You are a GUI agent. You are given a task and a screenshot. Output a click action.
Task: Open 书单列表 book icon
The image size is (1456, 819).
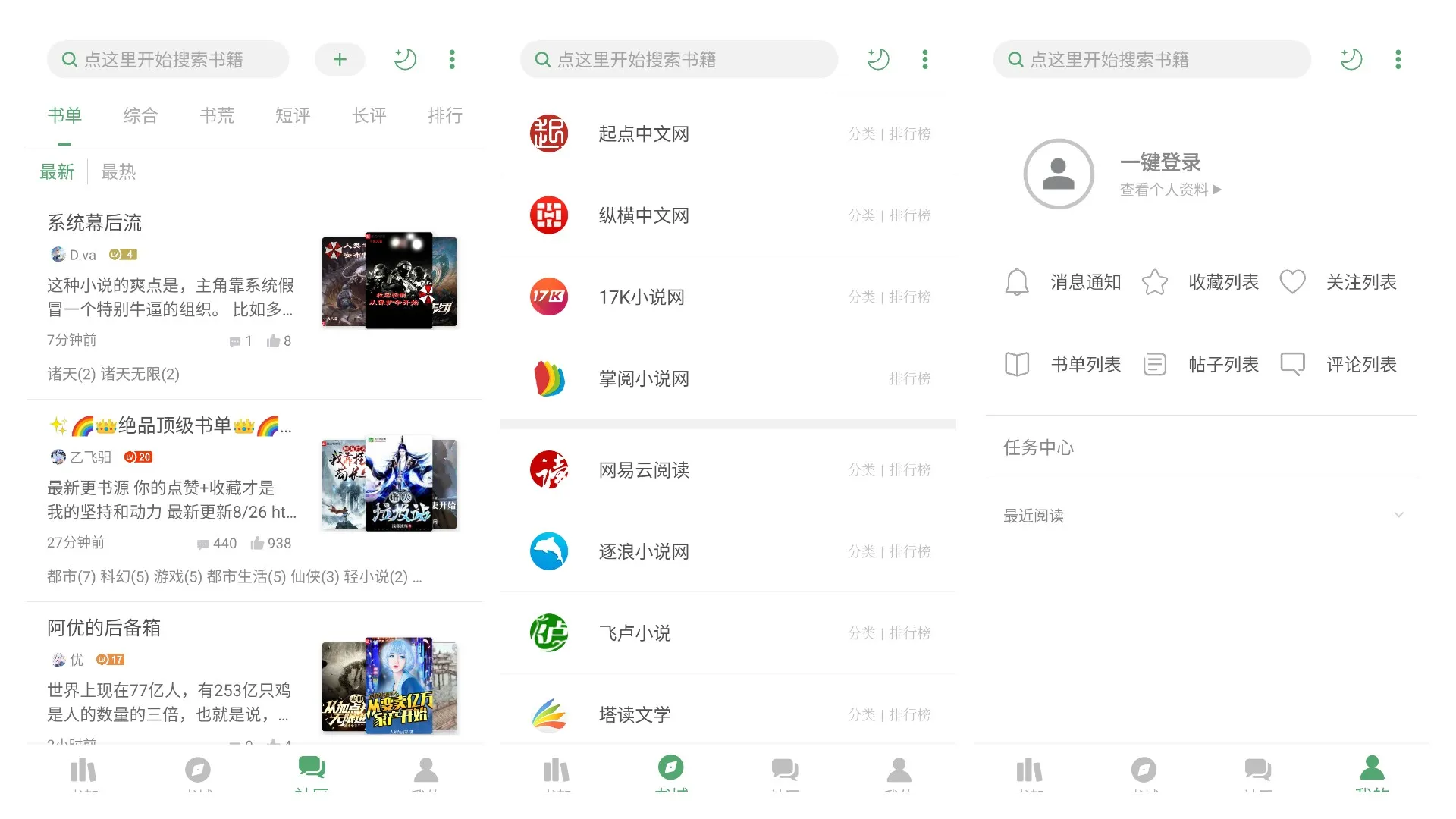tap(1016, 364)
